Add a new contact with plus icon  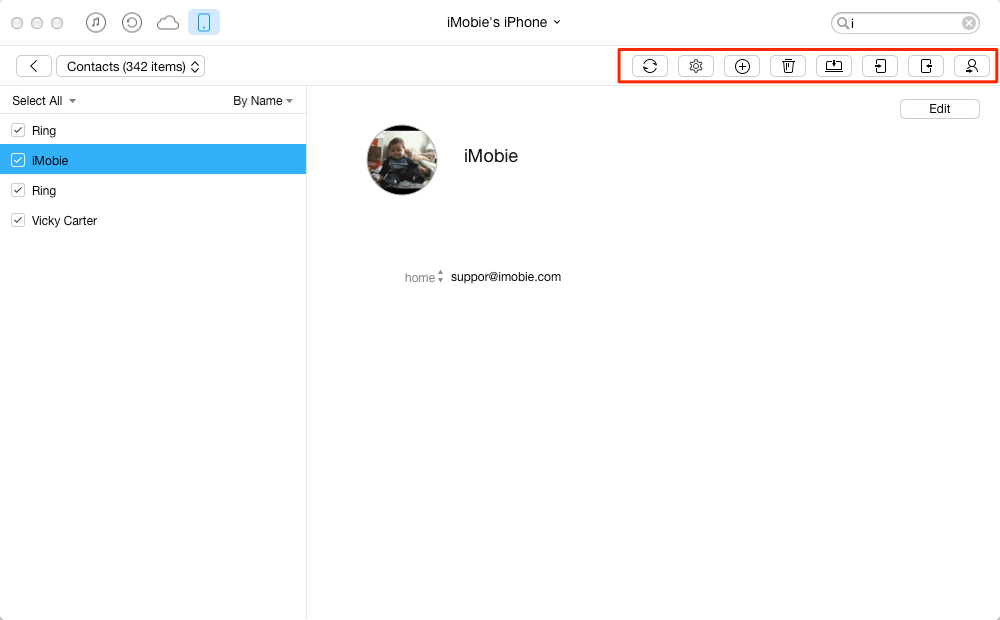[x=742, y=66]
